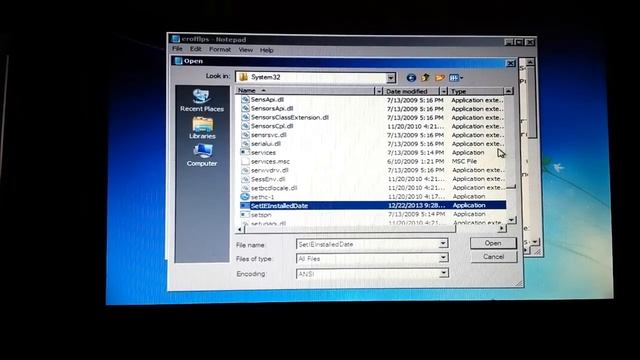
Task: Select the SensApi.dll file icon
Action: pos(245,99)
